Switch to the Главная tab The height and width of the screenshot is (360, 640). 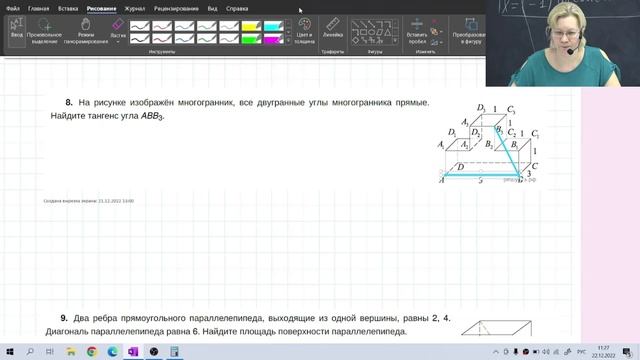click(x=38, y=9)
